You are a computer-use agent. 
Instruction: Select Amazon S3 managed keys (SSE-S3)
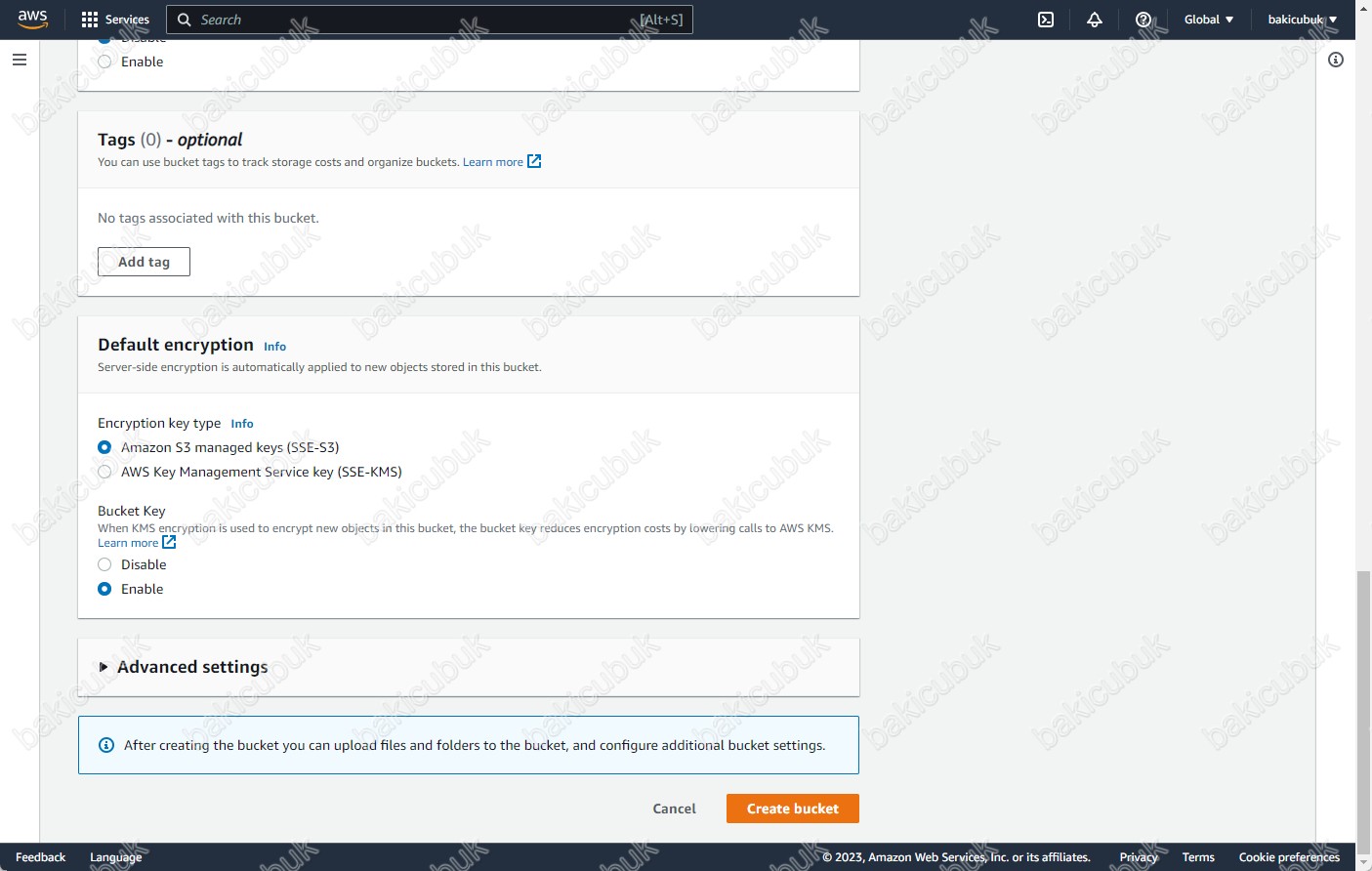pyautogui.click(x=104, y=447)
